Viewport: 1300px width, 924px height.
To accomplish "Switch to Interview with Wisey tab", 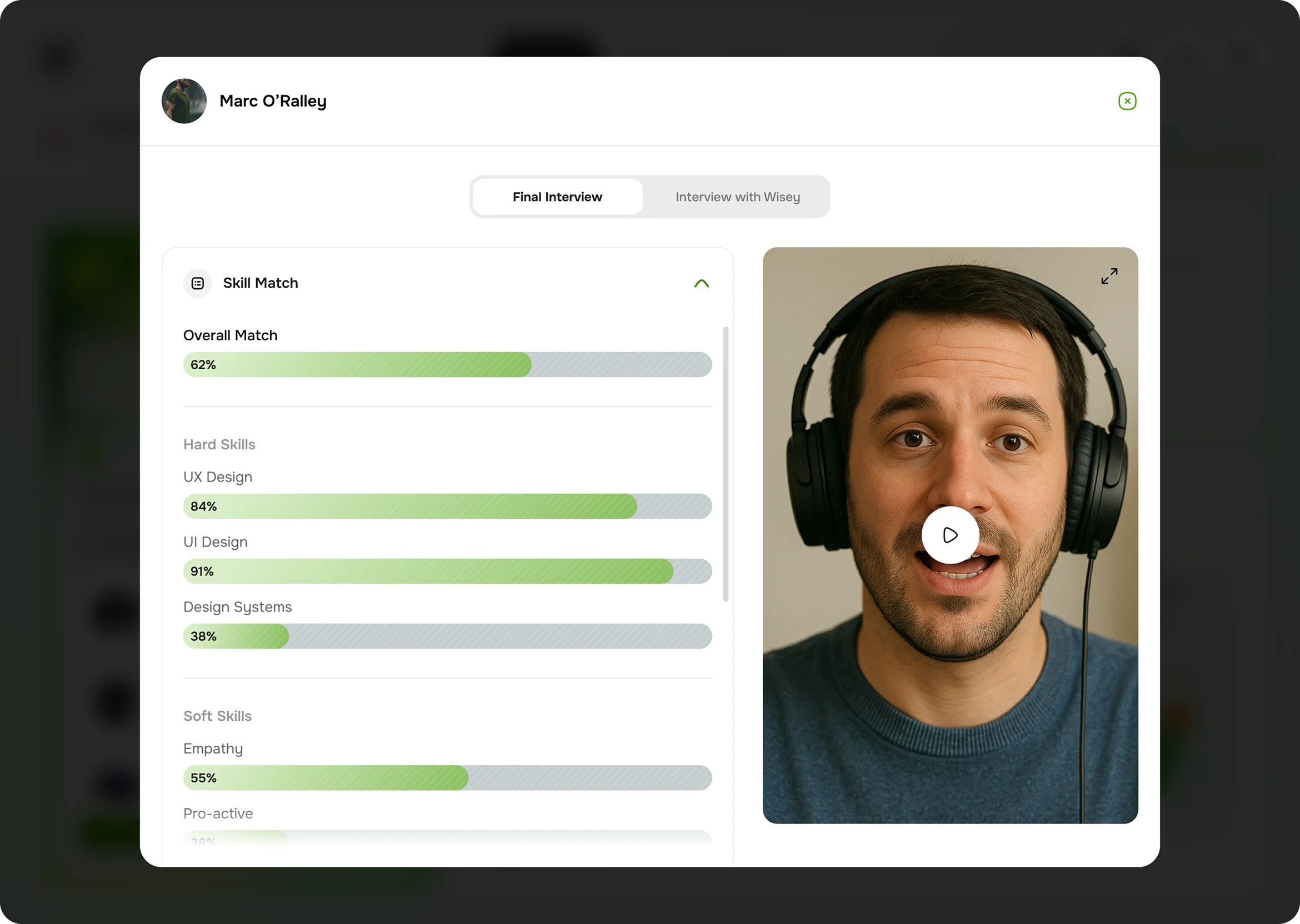I will [x=737, y=197].
